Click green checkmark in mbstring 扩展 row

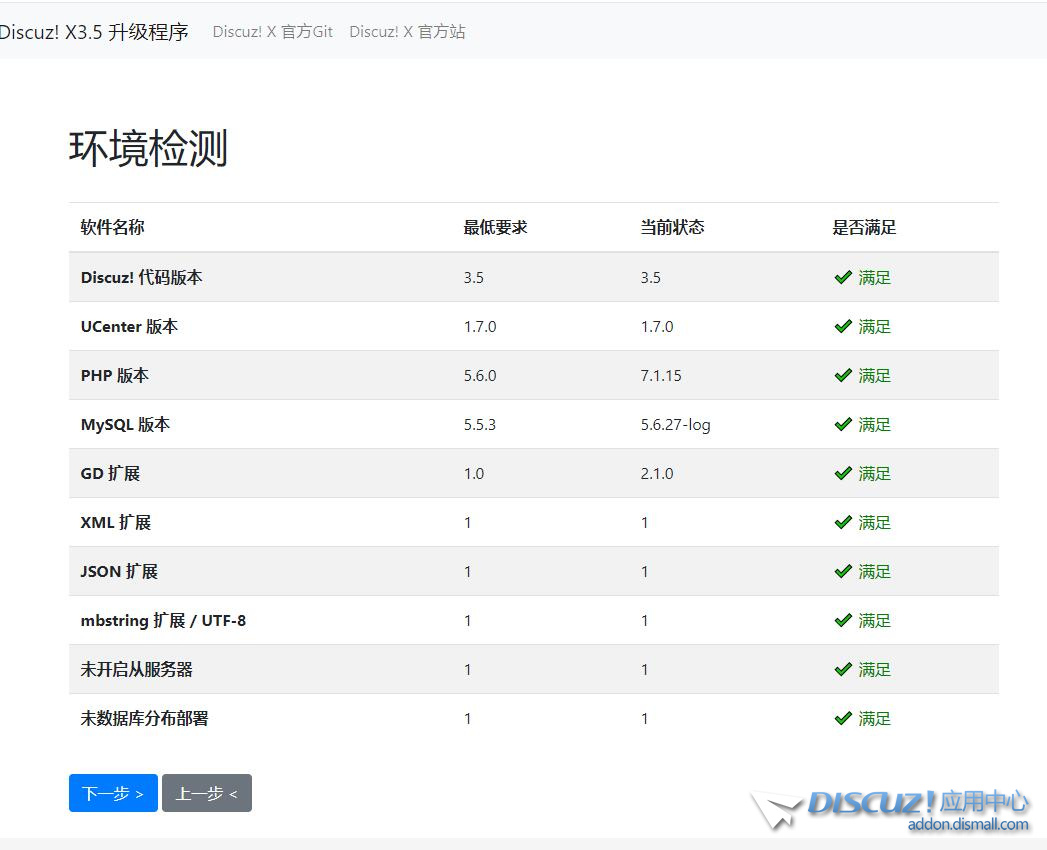[x=843, y=620]
